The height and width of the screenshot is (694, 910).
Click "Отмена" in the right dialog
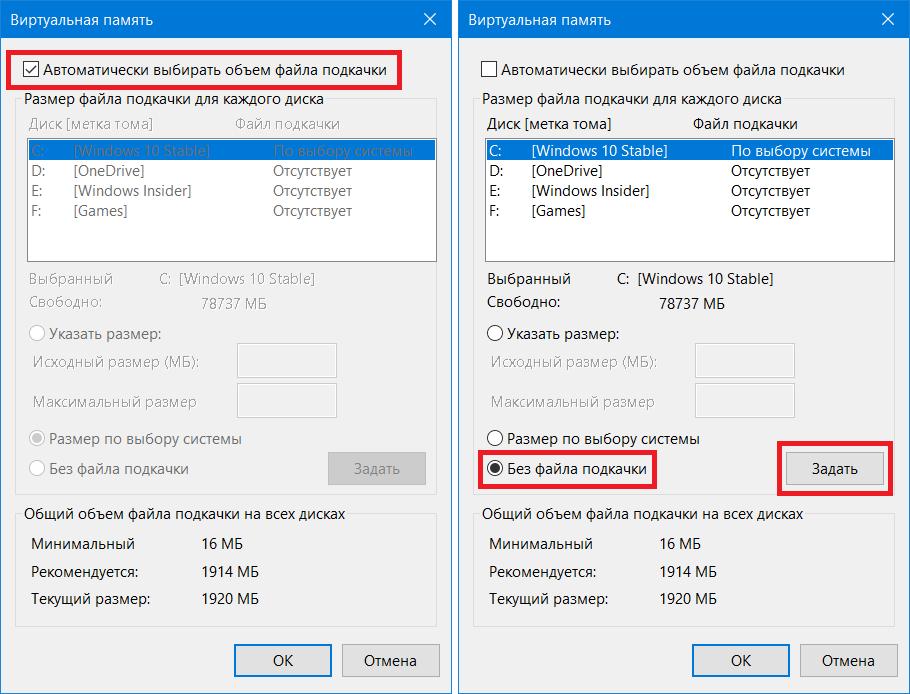(x=848, y=660)
